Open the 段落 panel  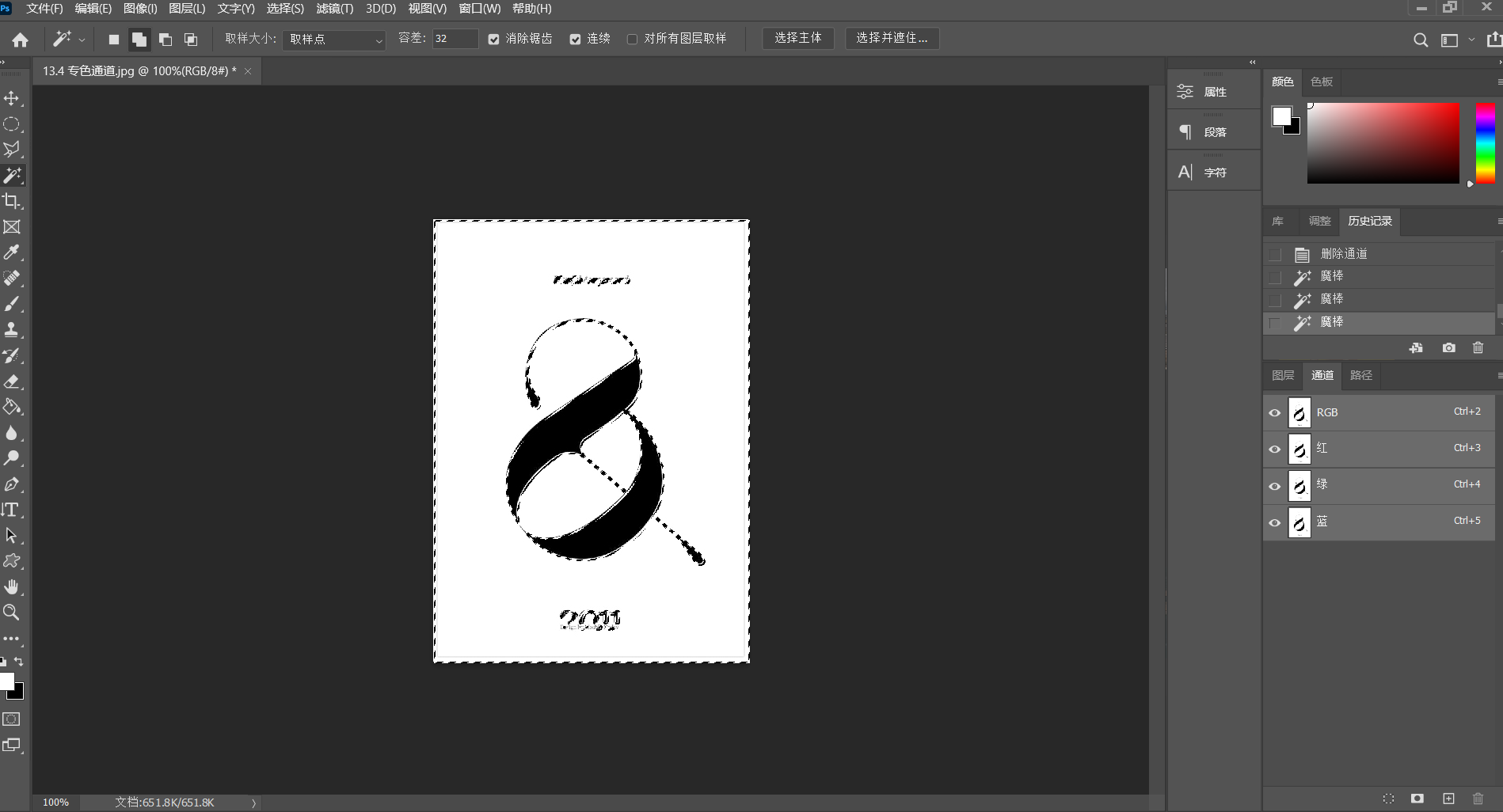point(1214,132)
